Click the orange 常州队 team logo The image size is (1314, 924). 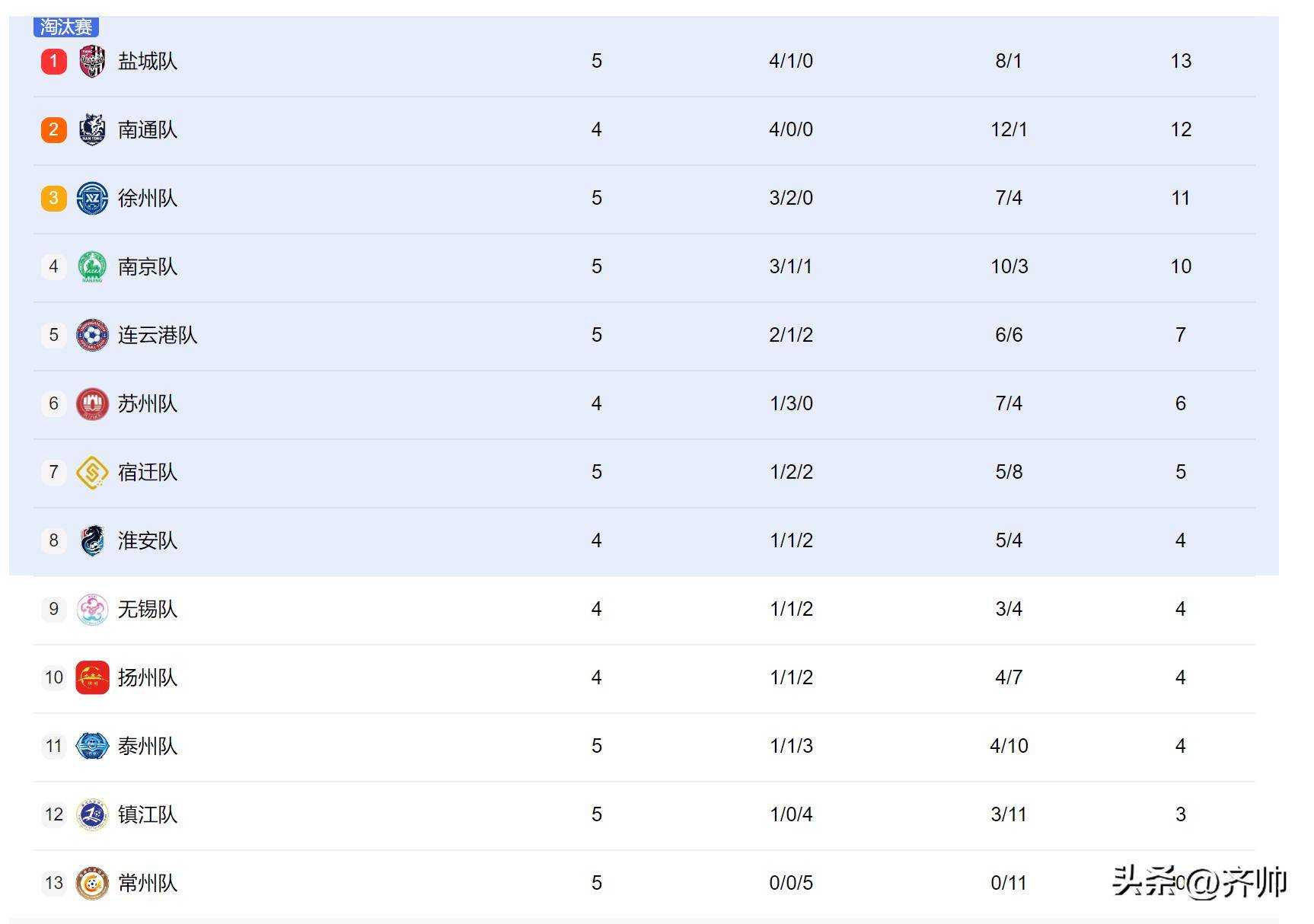point(92,883)
